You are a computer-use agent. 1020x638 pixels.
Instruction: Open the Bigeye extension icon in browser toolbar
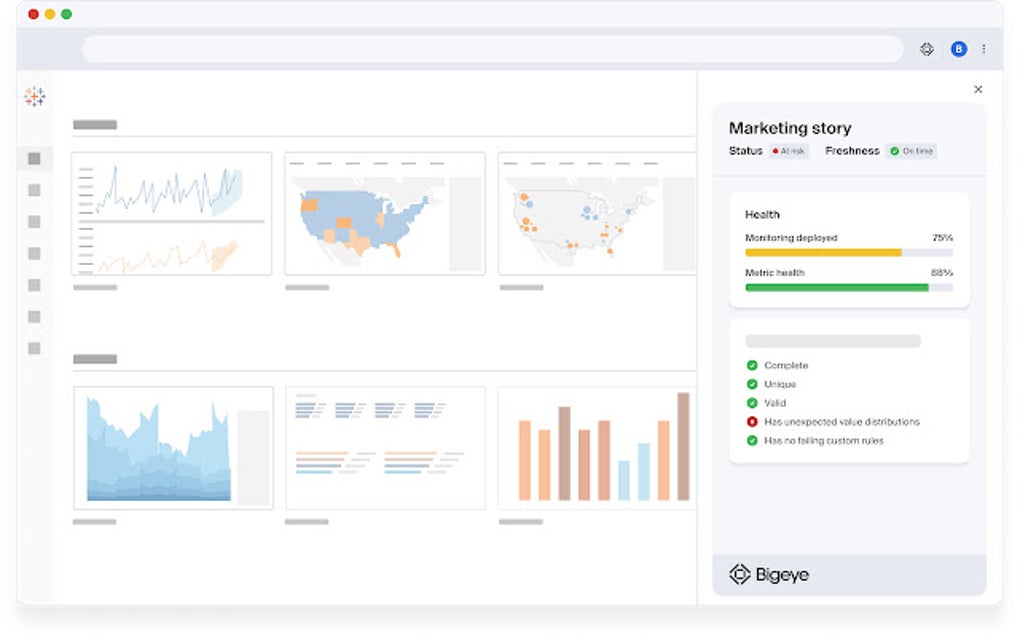pos(926,49)
